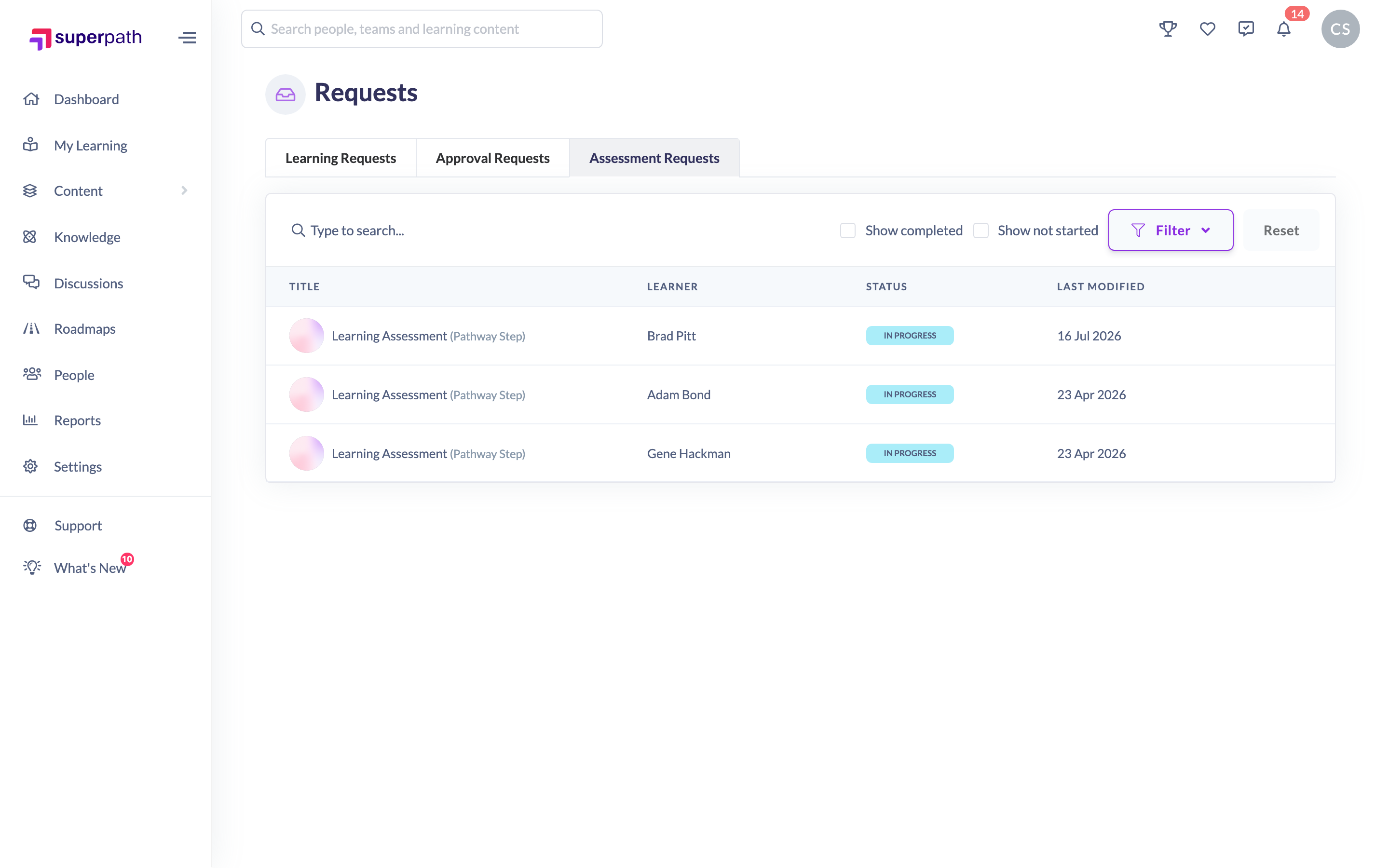Collapse the sidebar with the hamburger icon
This screenshot has width=1389, height=868.
(187, 38)
